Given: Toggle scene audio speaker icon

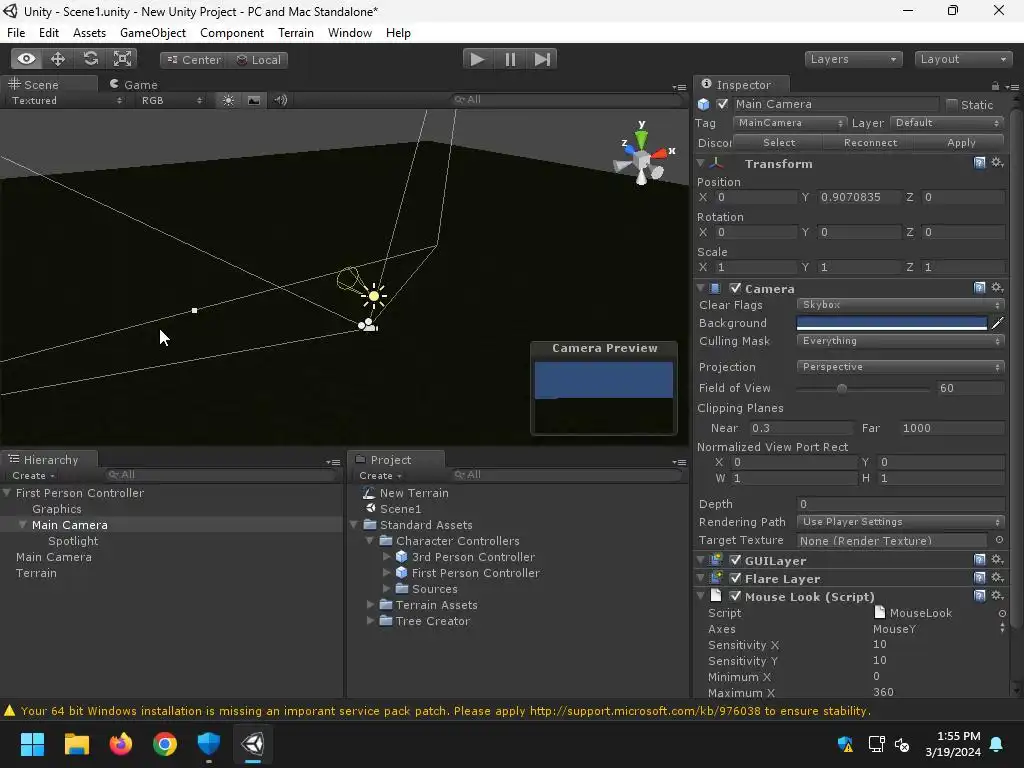Looking at the screenshot, I should click(281, 100).
